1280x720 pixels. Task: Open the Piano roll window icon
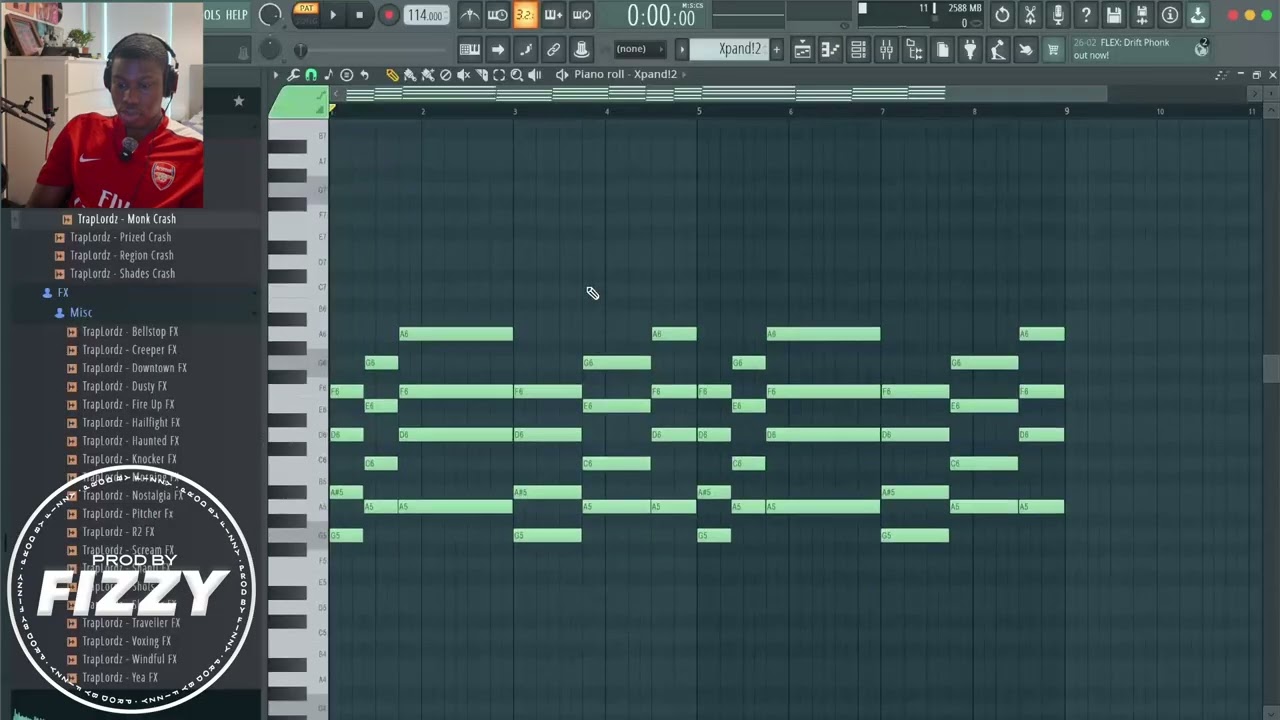coord(830,50)
